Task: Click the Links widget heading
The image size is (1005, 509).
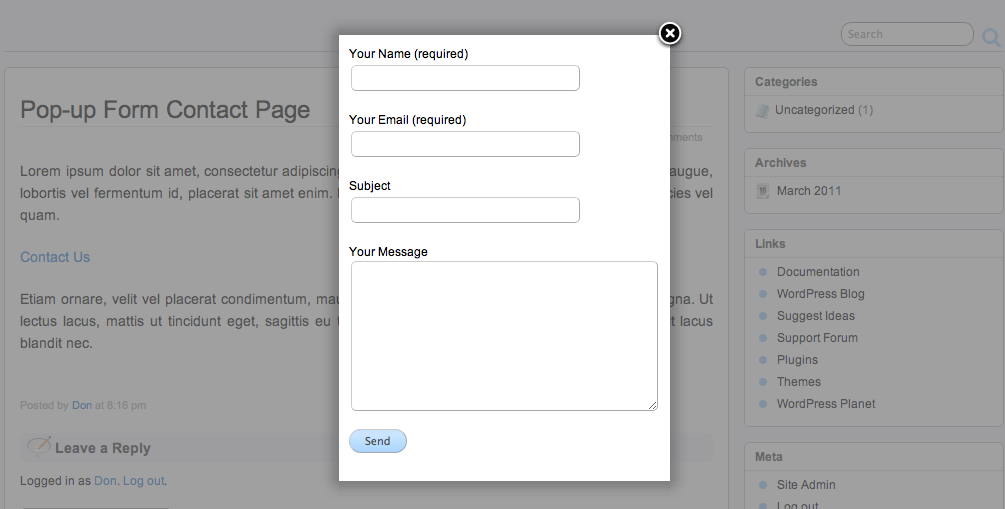Action: 770,244
